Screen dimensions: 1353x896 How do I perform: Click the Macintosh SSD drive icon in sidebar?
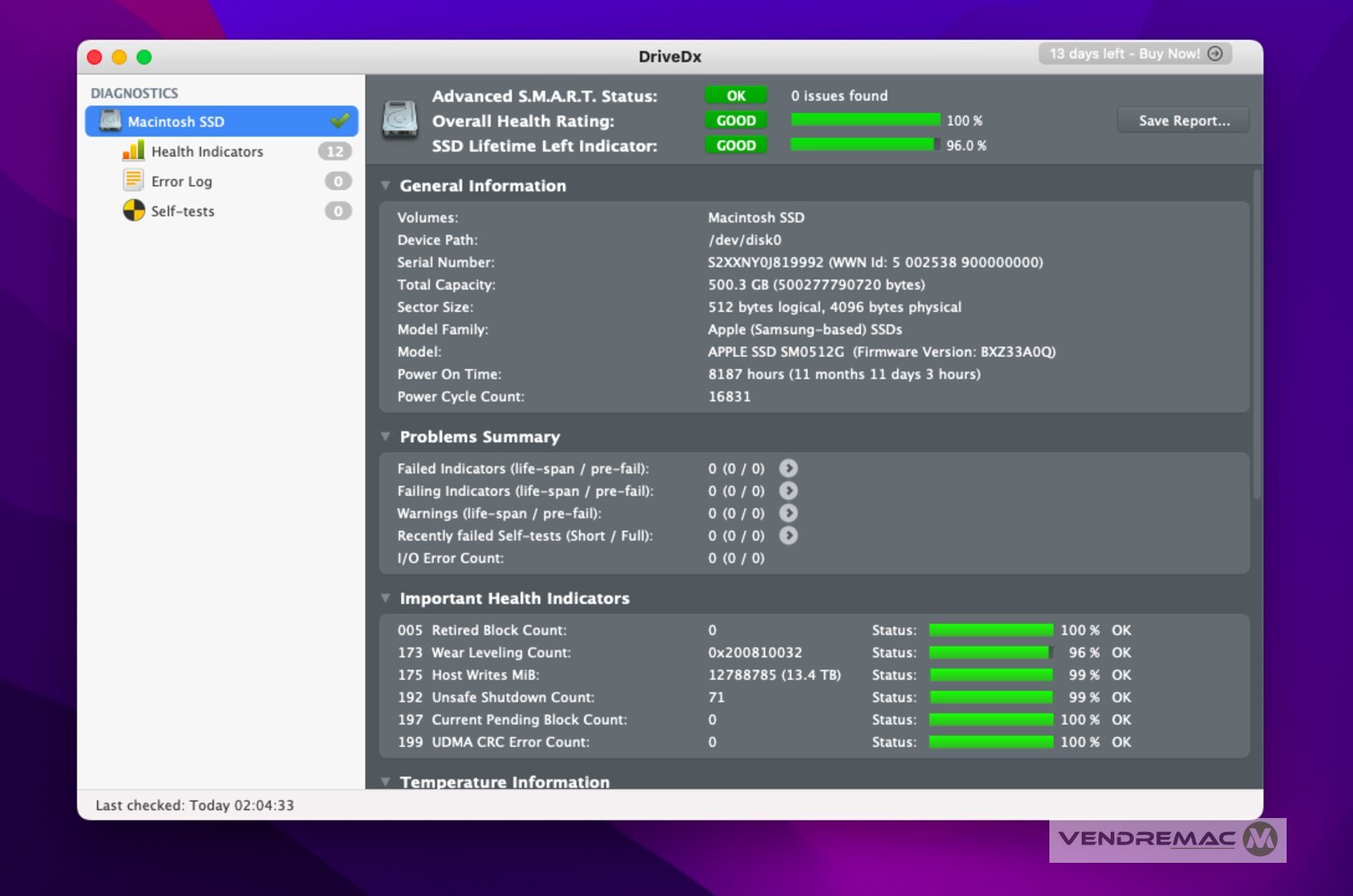pos(110,121)
